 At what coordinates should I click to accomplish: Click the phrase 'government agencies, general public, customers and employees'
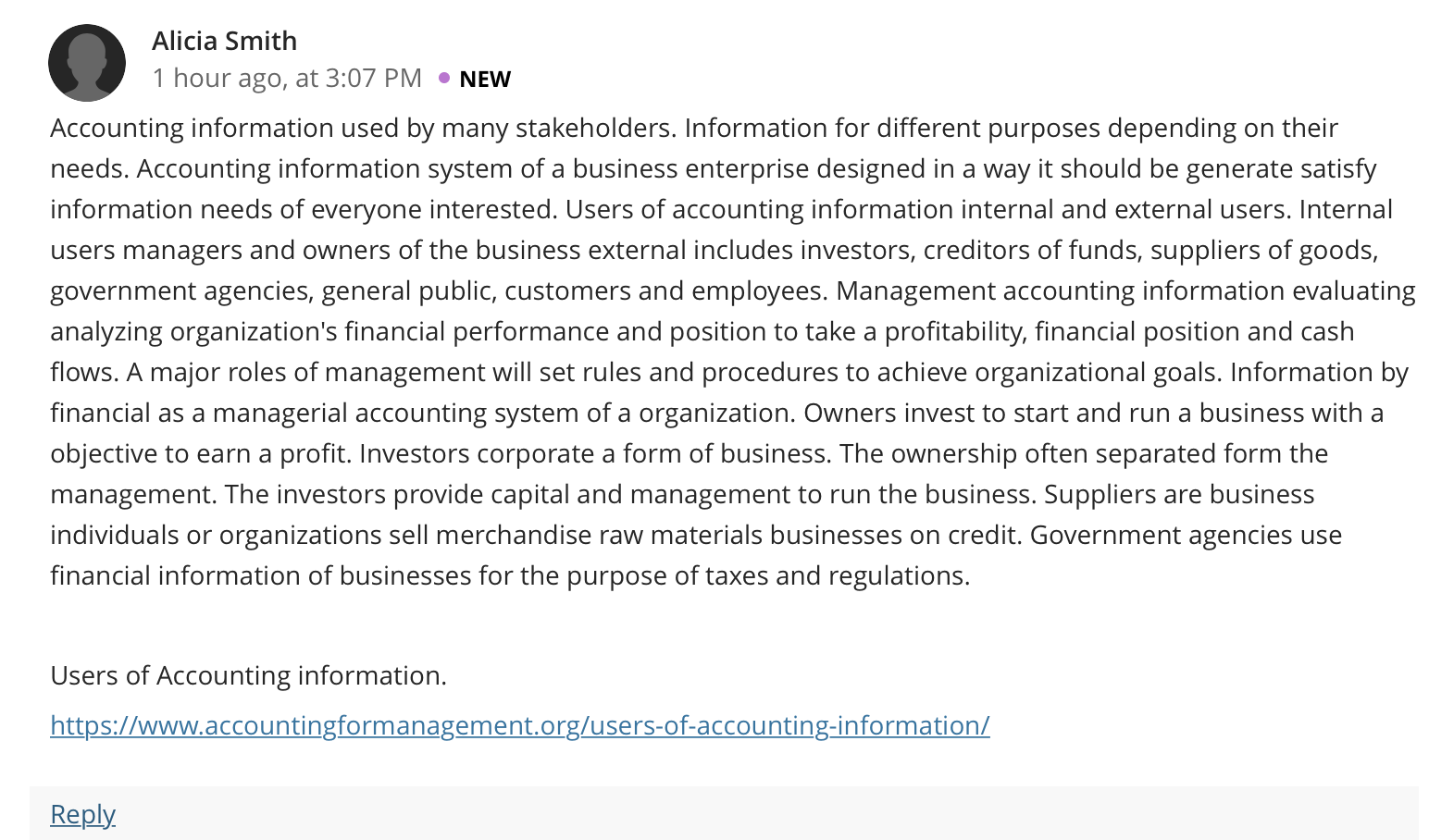(x=439, y=290)
